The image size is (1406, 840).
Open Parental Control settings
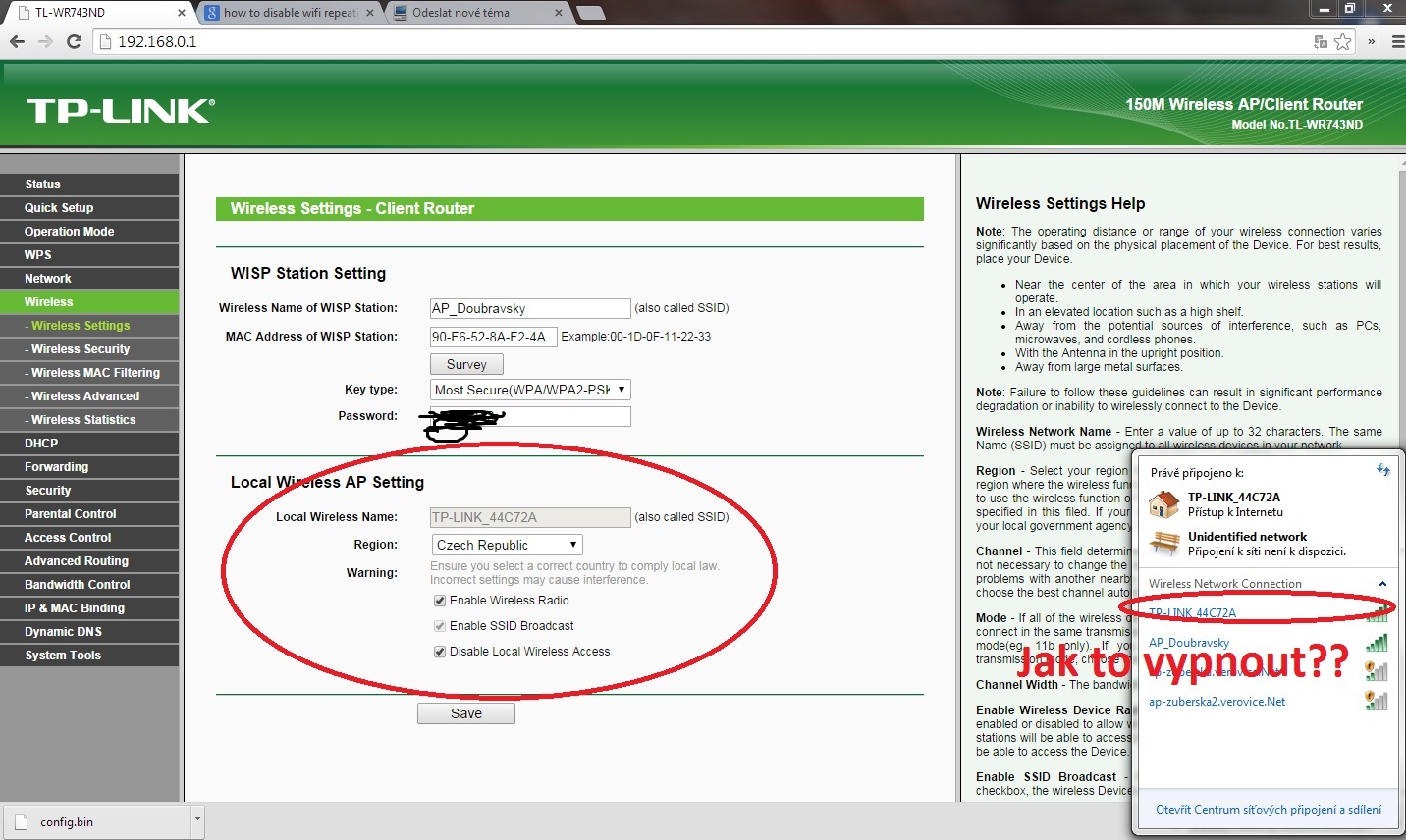89,514
